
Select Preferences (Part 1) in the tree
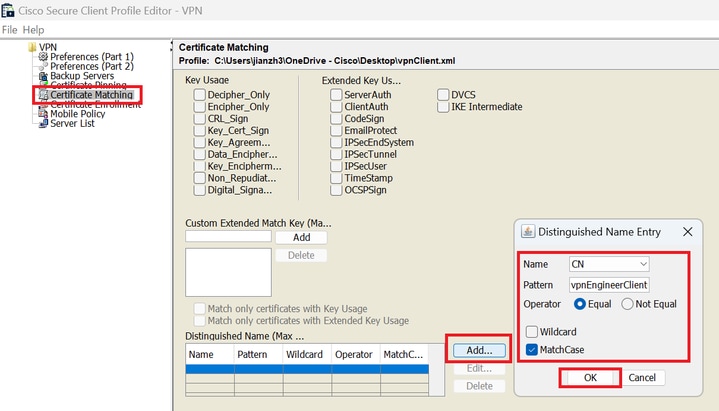pos(92,56)
